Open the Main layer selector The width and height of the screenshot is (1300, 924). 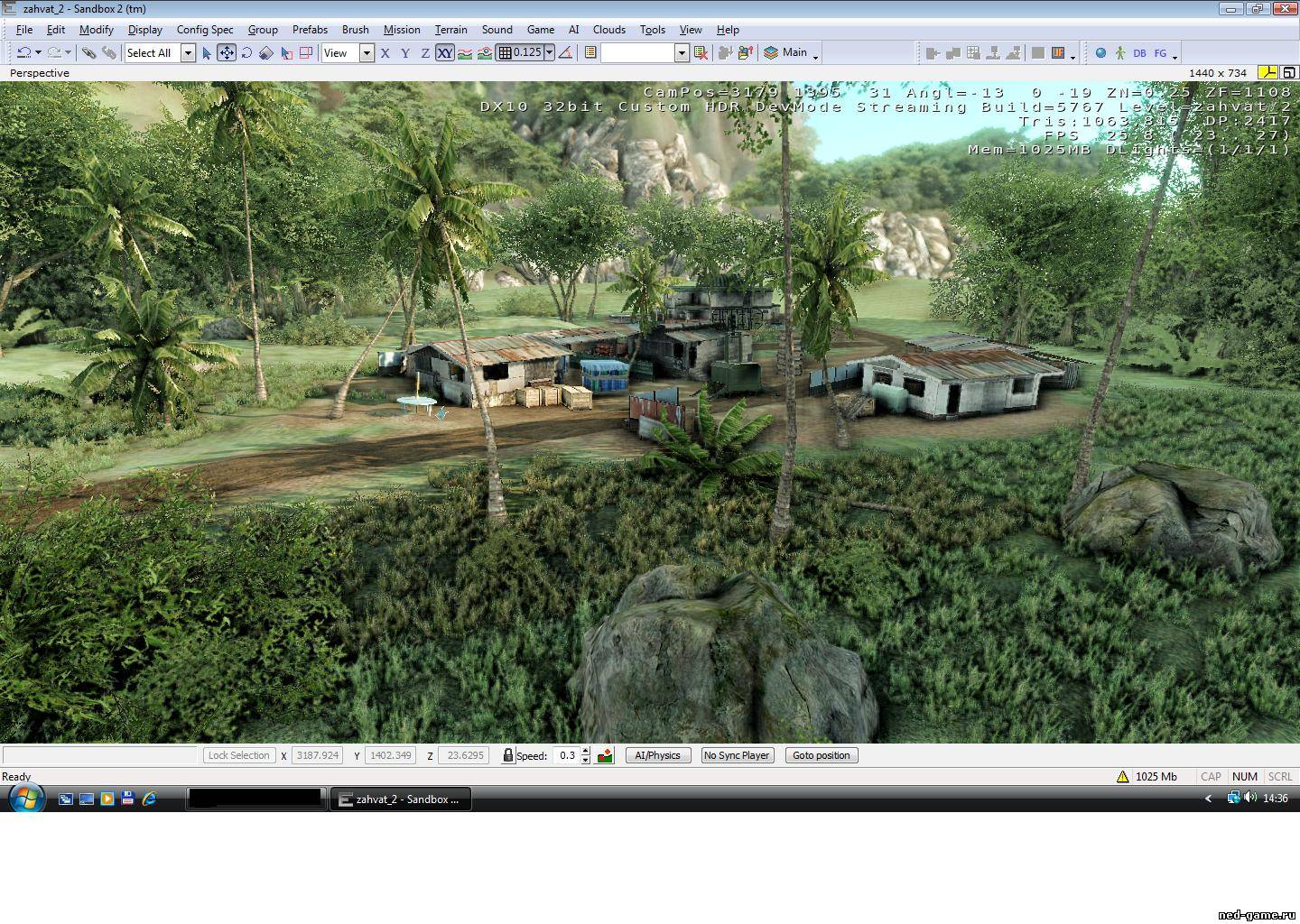(x=785, y=52)
